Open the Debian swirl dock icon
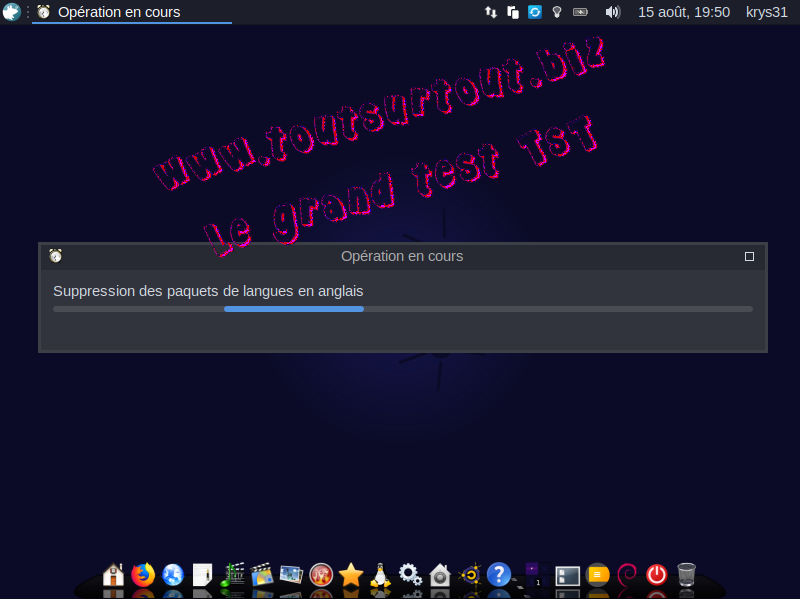Screen dimensions: 800x599 [x=627, y=575]
